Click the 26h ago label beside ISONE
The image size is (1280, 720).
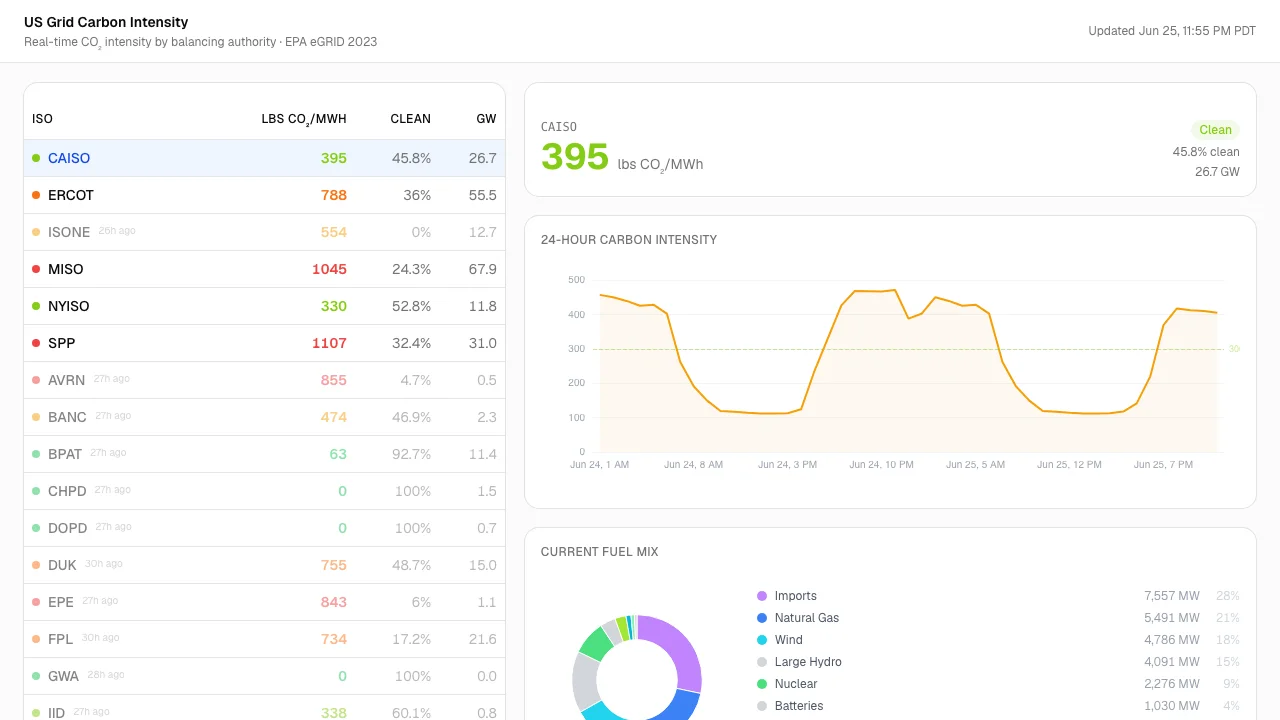click(x=117, y=231)
